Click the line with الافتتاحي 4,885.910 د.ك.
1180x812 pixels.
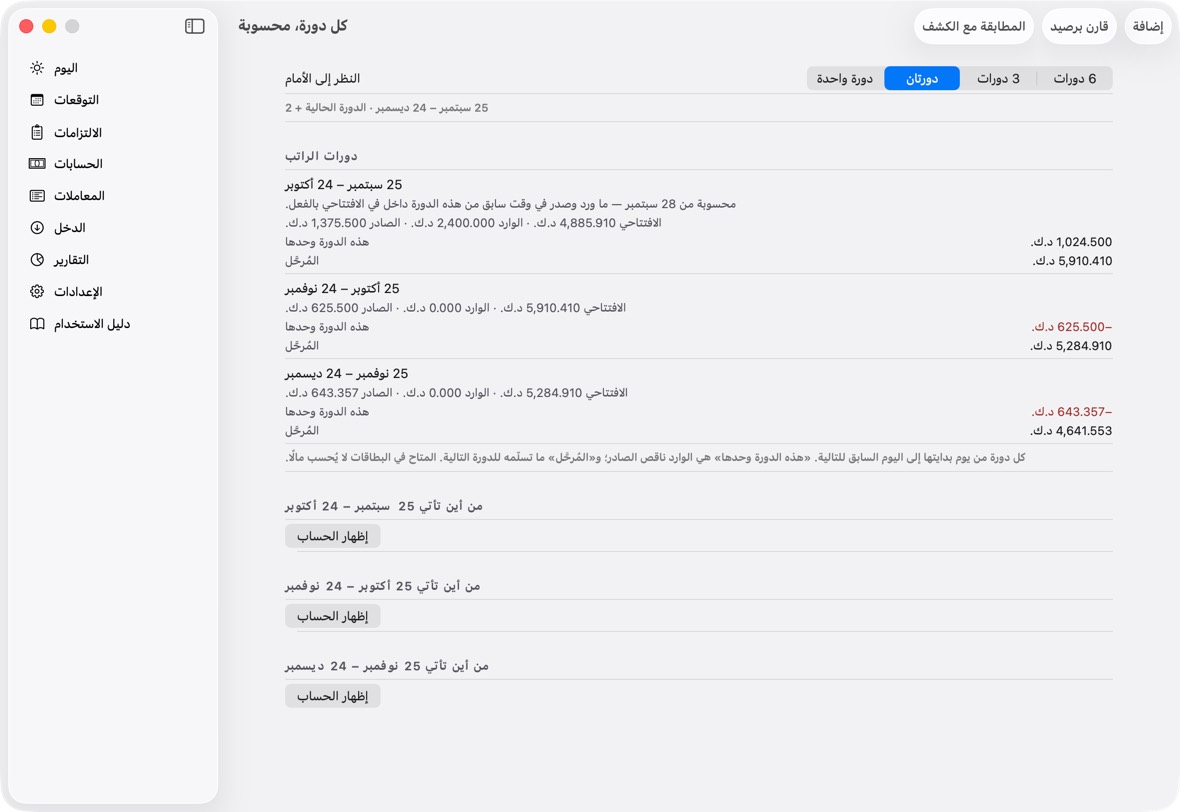coord(473,223)
